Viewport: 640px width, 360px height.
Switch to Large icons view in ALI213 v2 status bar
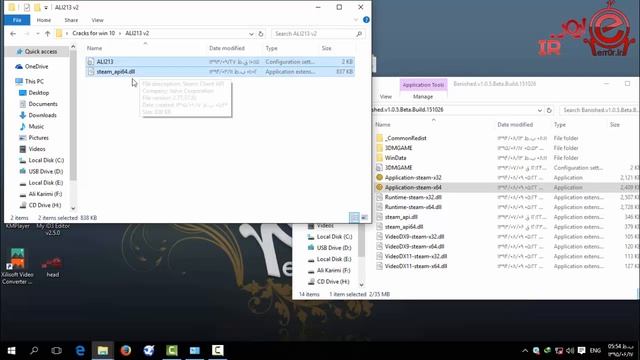point(364,218)
